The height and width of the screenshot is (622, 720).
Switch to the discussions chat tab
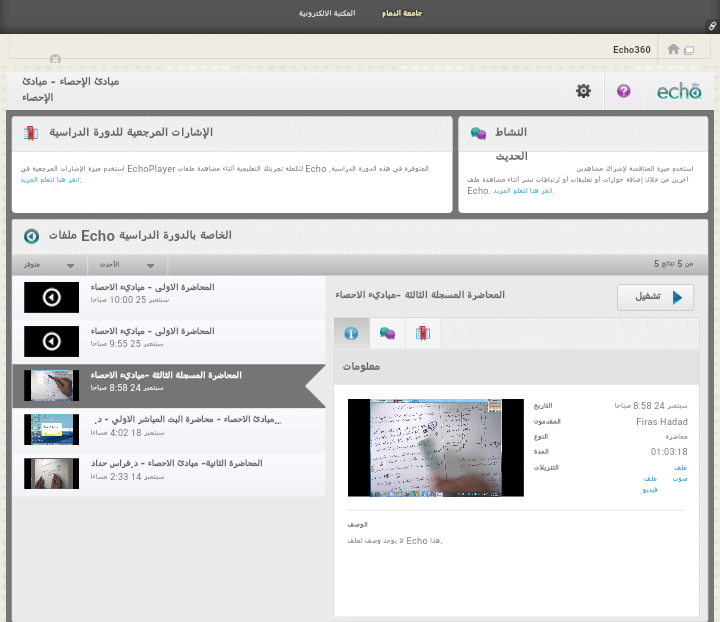[387, 333]
